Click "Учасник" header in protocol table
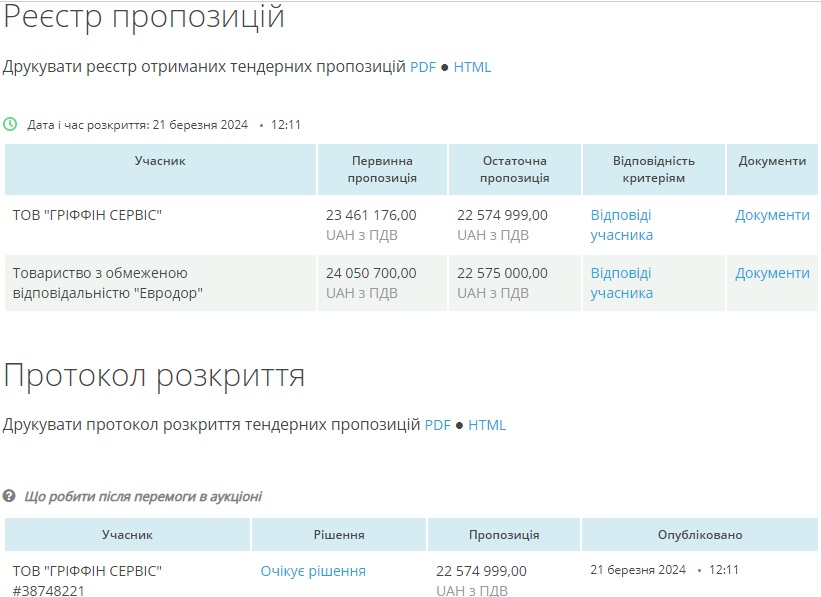The height and width of the screenshot is (597, 821). coord(127,535)
